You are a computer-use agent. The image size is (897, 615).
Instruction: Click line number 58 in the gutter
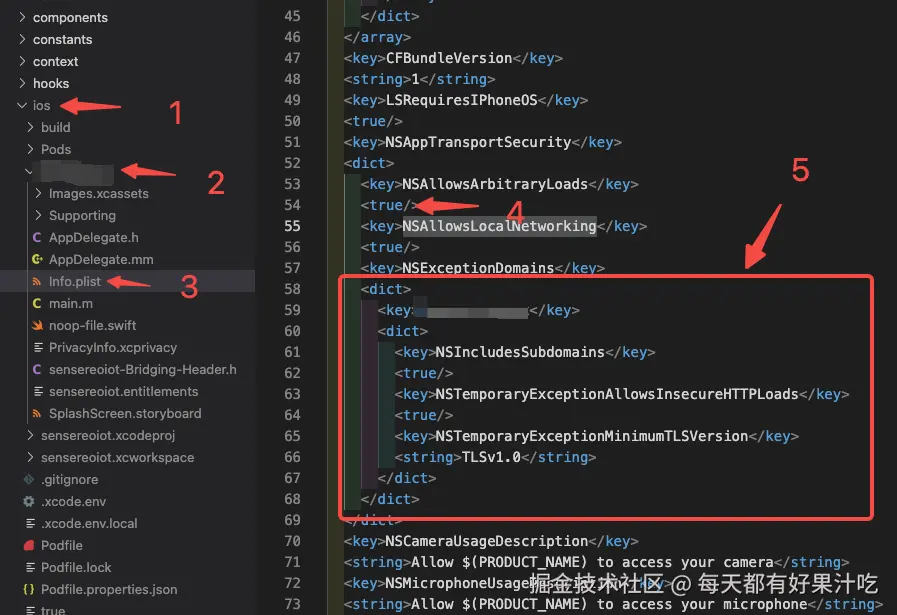coord(292,289)
